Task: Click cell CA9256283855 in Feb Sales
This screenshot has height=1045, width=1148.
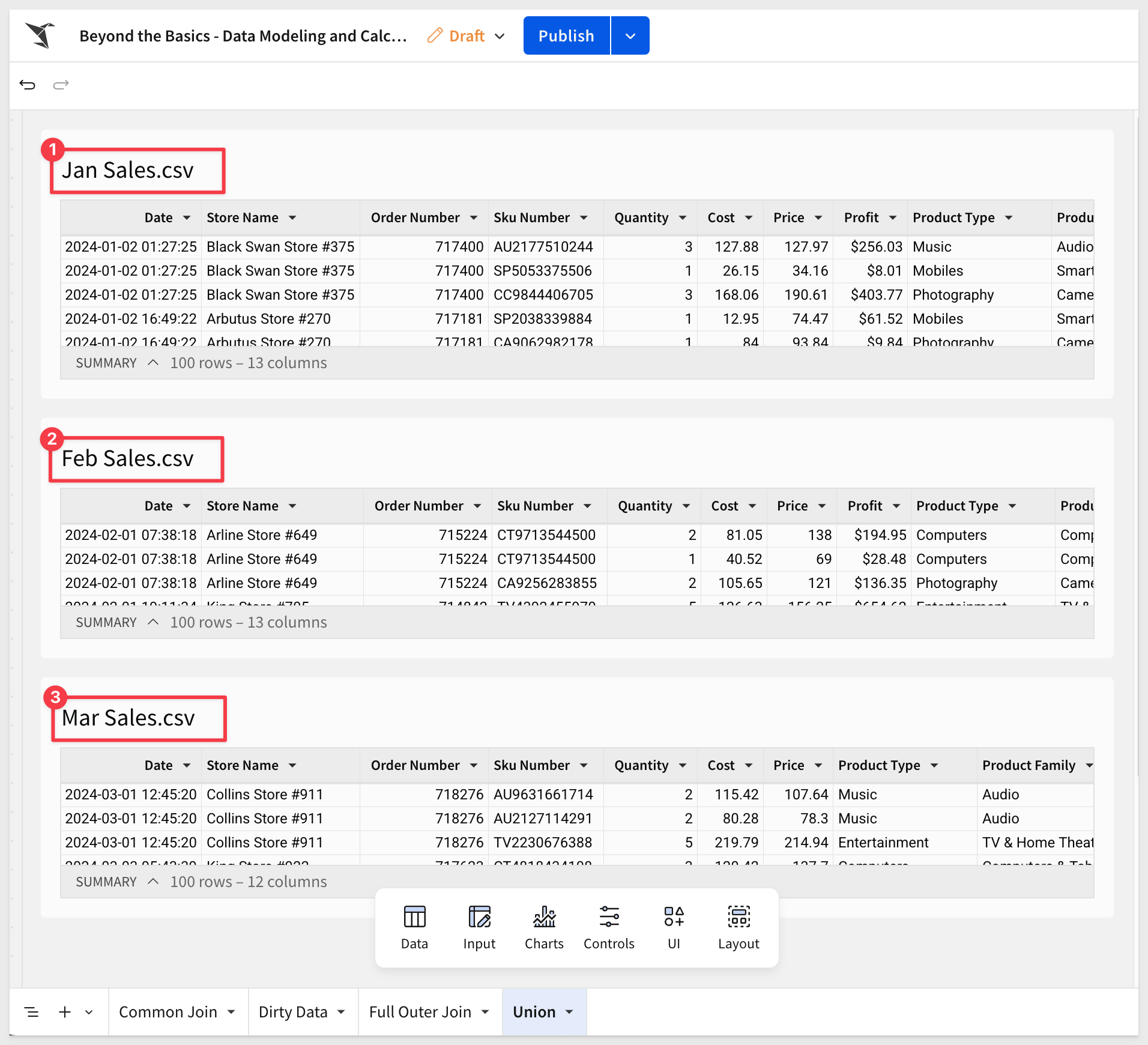Action: click(x=549, y=583)
